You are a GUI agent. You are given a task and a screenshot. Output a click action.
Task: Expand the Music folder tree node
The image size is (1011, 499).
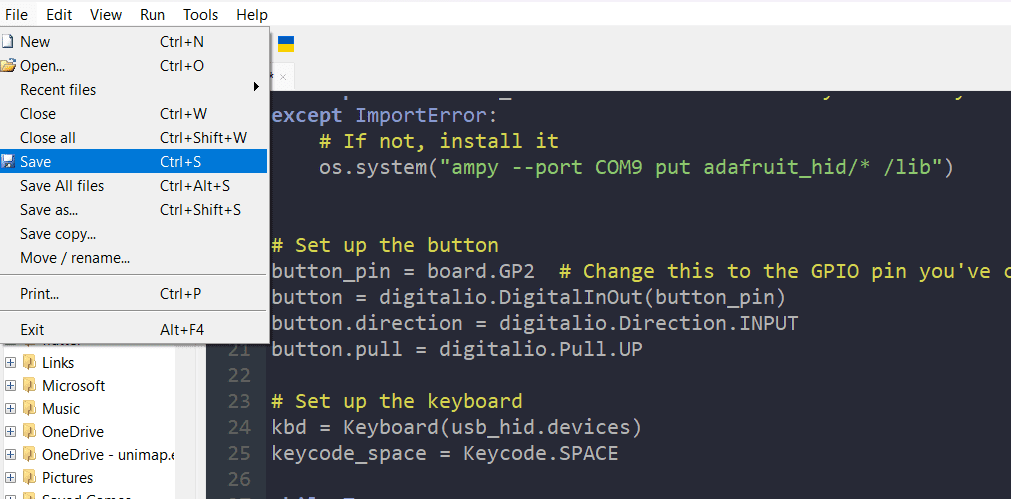point(11,409)
